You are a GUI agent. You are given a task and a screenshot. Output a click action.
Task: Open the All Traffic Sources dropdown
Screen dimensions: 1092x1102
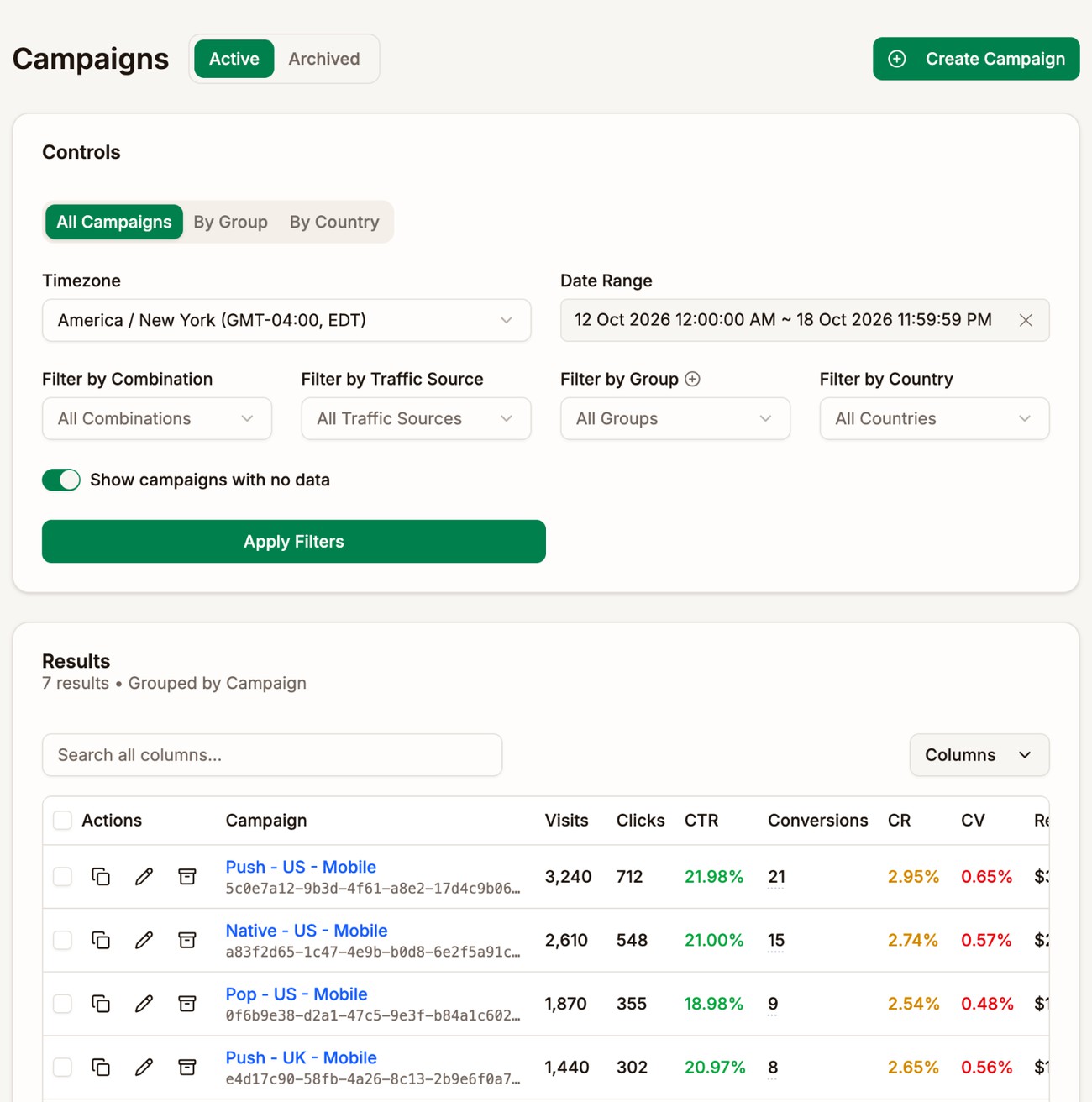[416, 418]
